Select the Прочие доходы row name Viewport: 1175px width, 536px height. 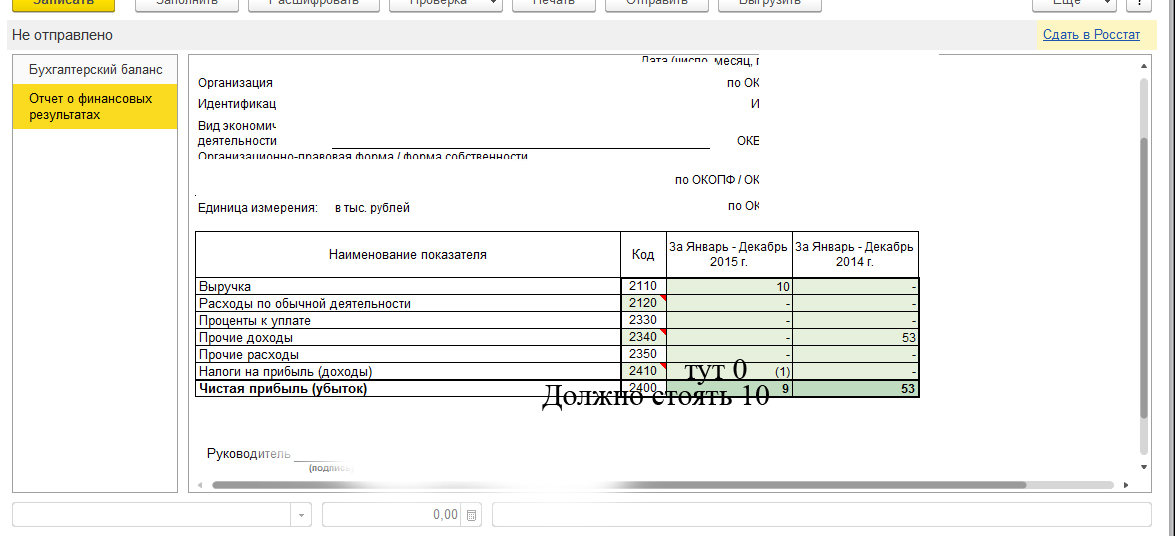tap(408, 337)
